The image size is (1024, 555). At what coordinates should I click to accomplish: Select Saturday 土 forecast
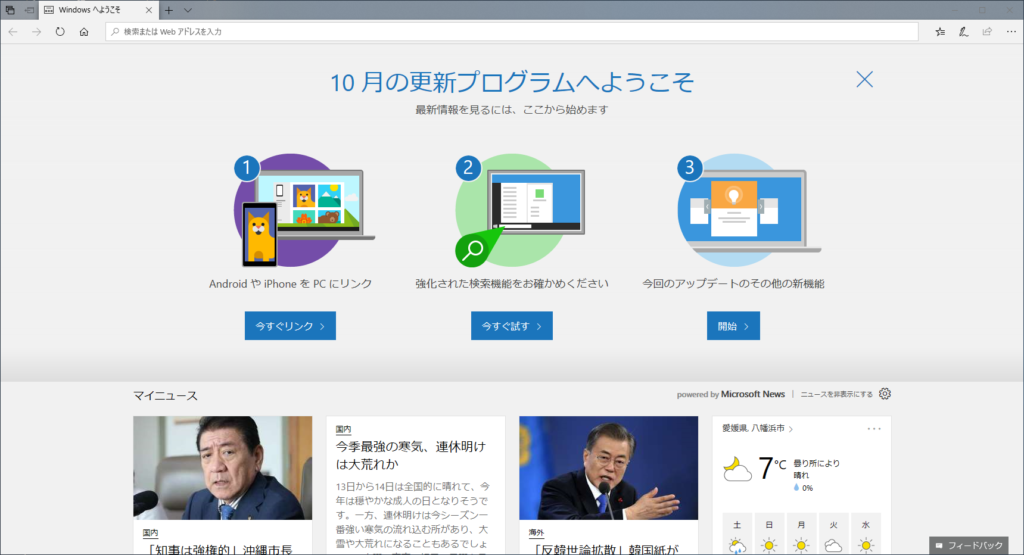click(737, 534)
